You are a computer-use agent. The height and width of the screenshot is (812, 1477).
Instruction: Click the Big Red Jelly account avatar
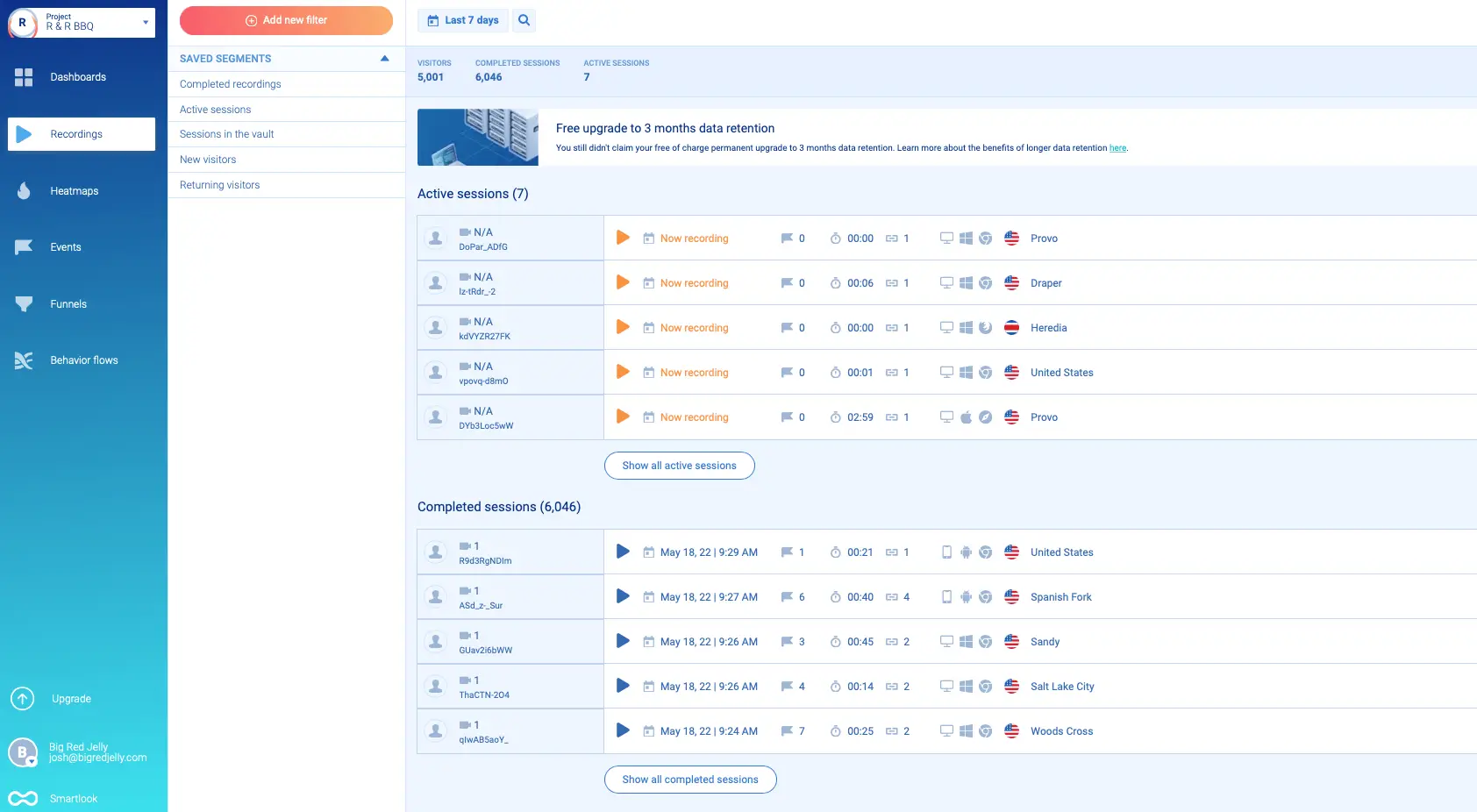(x=23, y=752)
